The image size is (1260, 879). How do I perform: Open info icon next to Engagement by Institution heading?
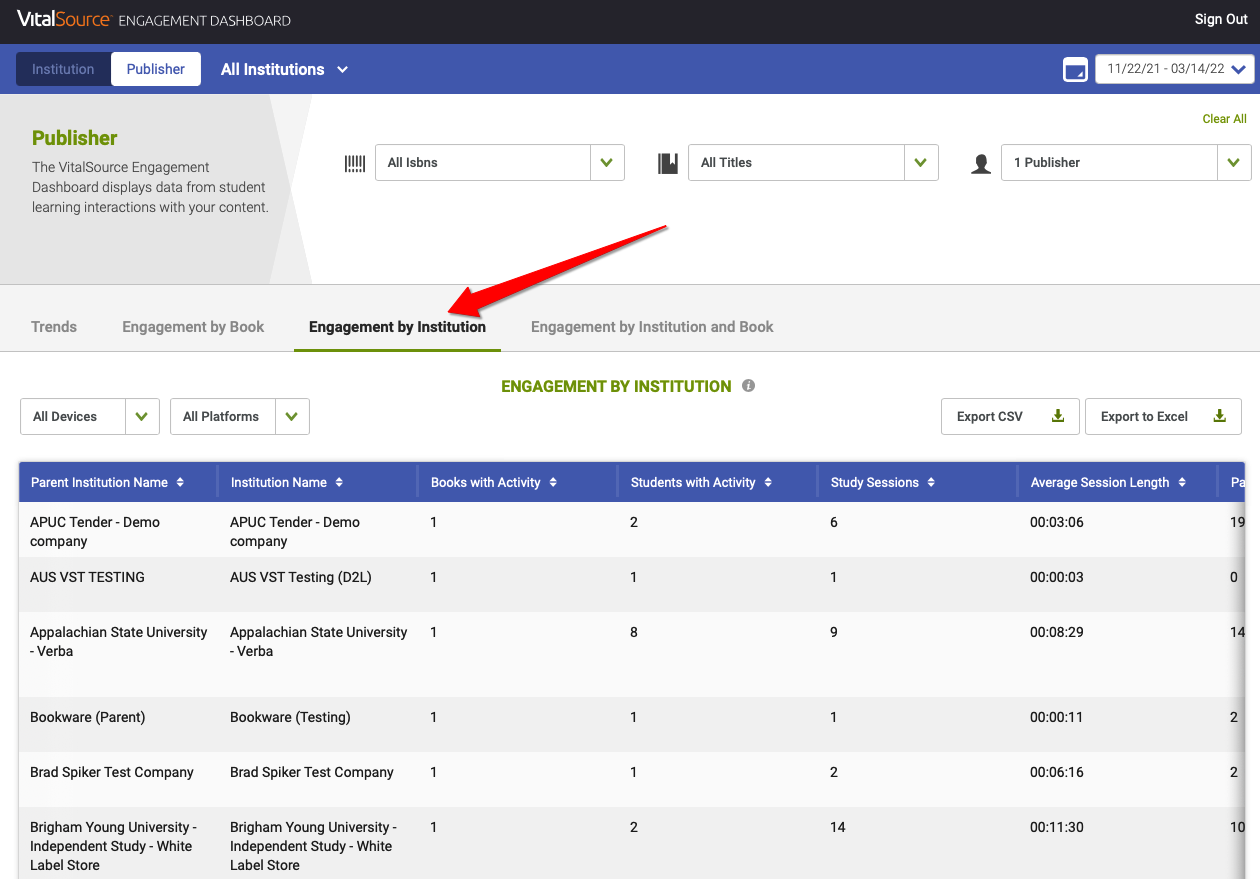(748, 386)
